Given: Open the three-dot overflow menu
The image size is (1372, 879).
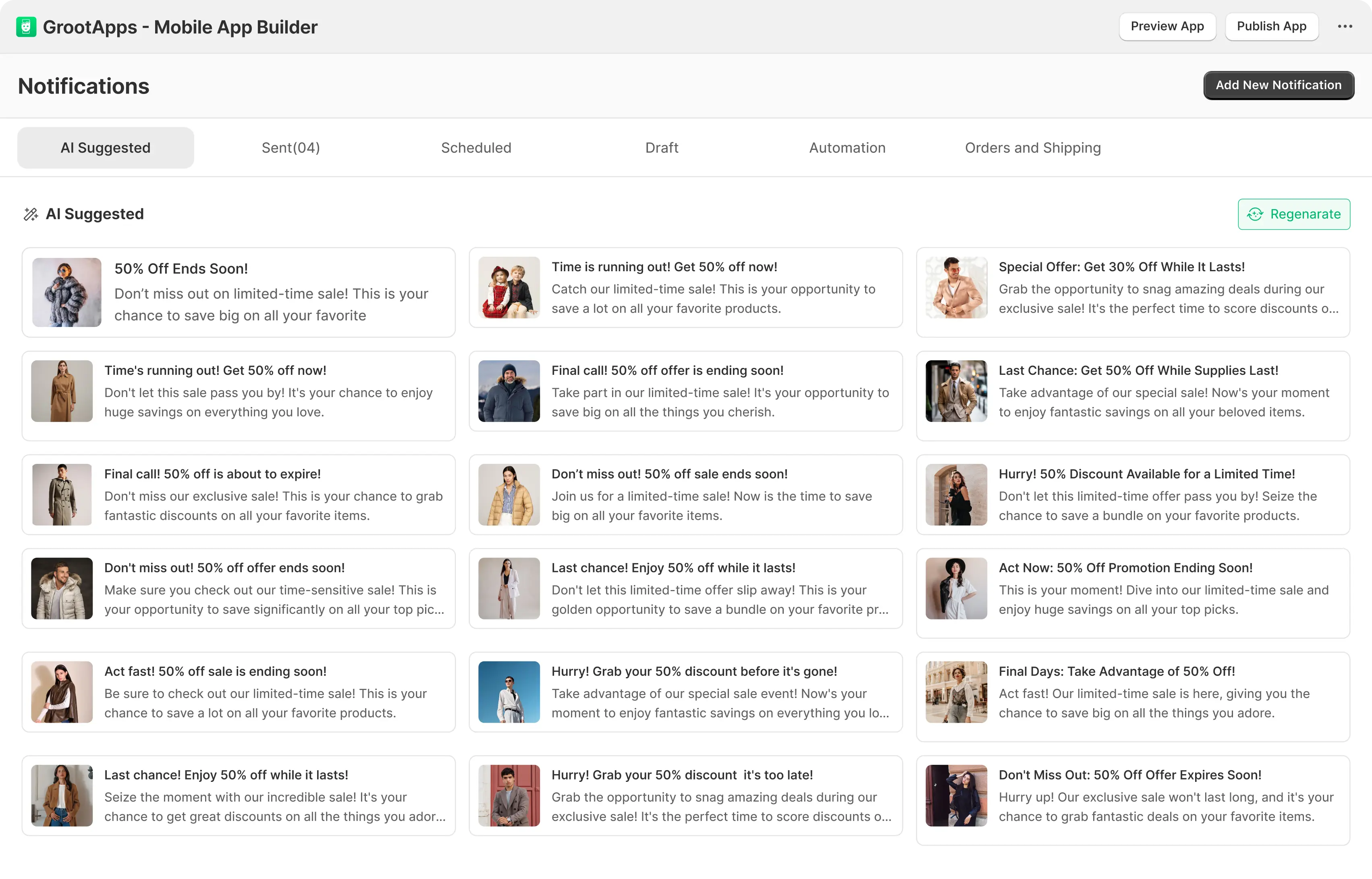Looking at the screenshot, I should (1345, 26).
